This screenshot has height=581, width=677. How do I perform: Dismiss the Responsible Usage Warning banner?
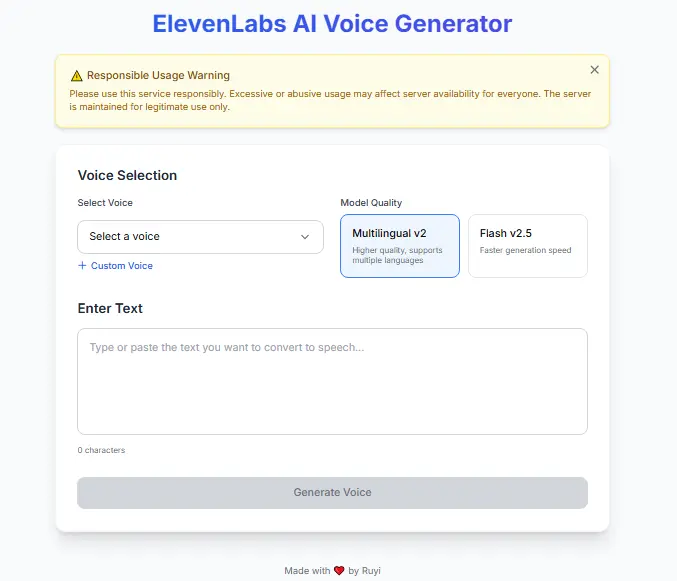595,69
